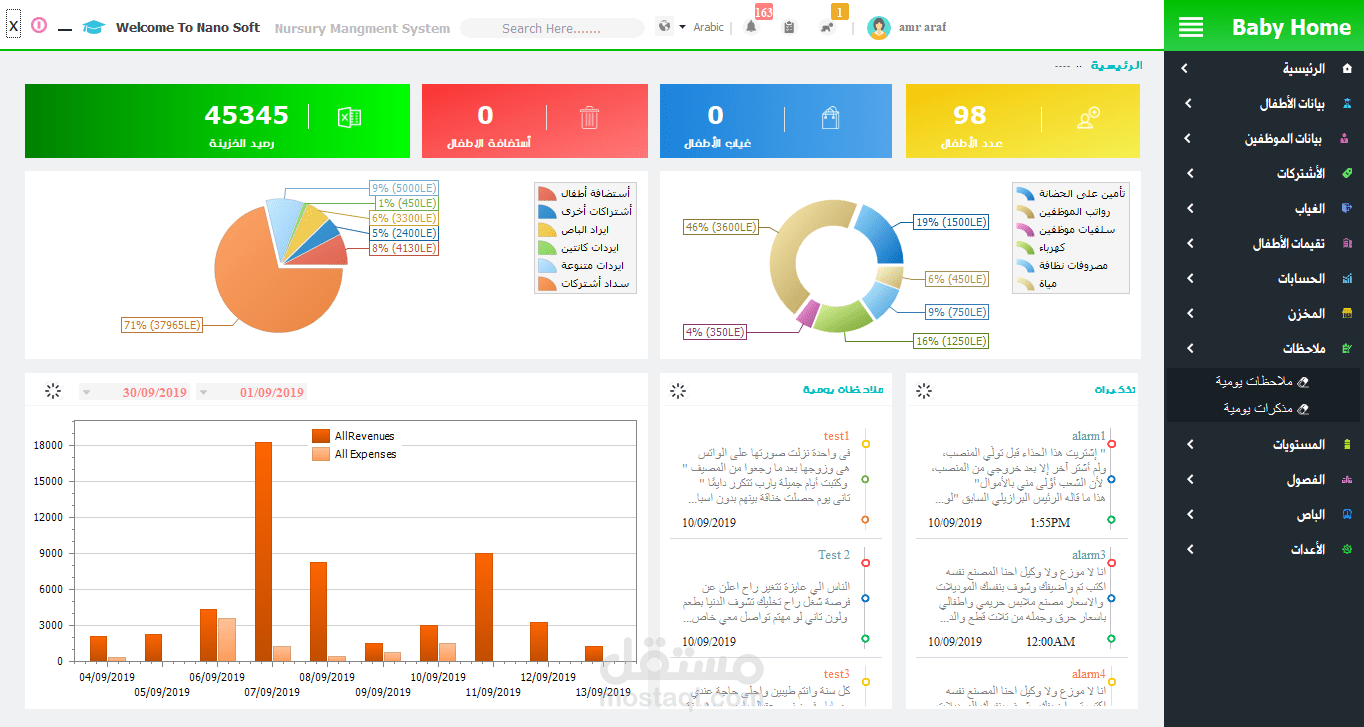Click the top bar icon with orange 1 badge
1364x727 pixels.
click(827, 27)
